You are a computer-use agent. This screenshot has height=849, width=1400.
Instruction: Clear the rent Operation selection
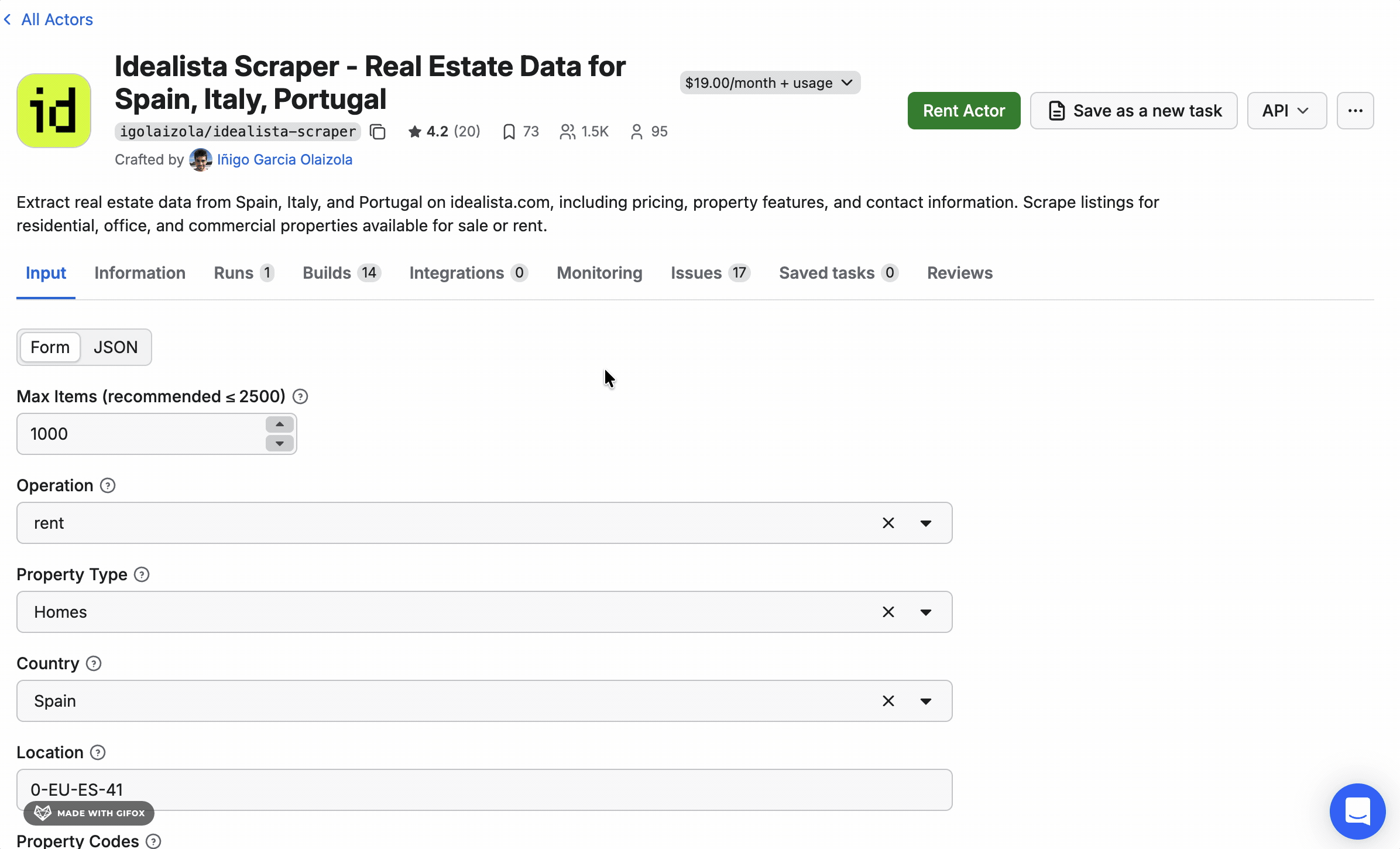pos(888,523)
